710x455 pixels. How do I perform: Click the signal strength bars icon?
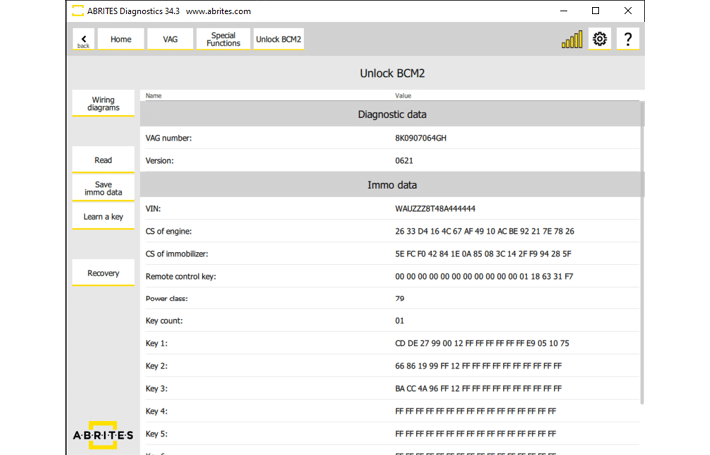coord(572,40)
